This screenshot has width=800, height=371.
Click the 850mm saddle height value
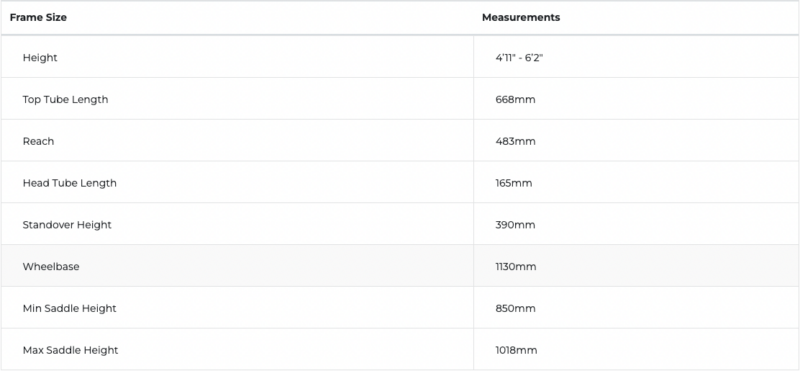click(515, 308)
